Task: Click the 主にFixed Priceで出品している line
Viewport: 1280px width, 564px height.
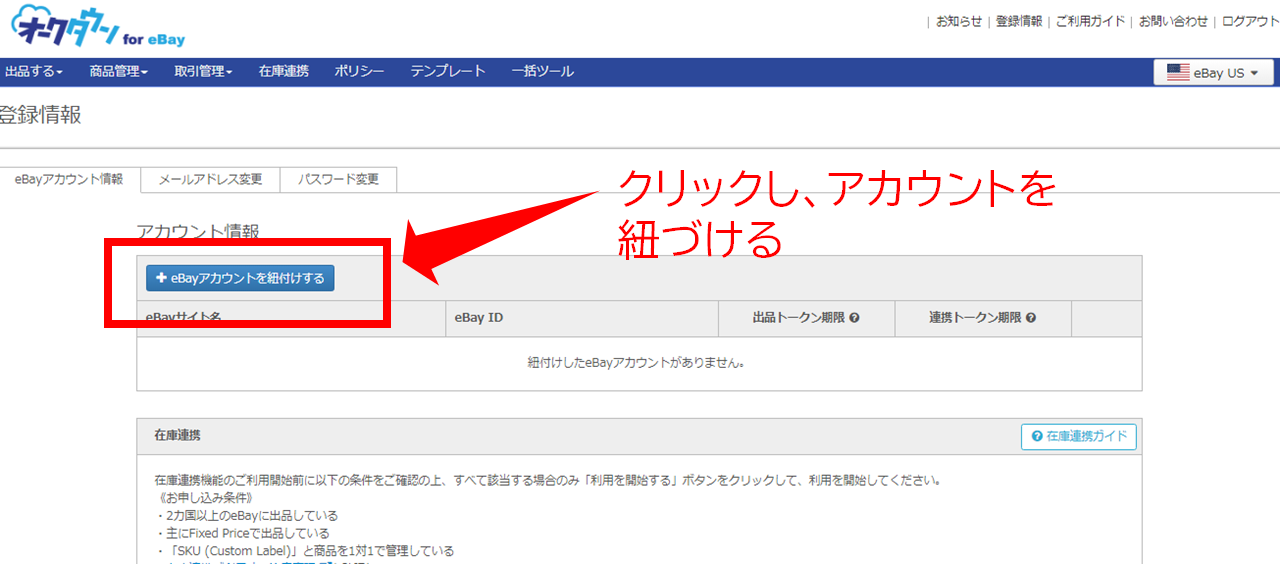Action: point(242,533)
